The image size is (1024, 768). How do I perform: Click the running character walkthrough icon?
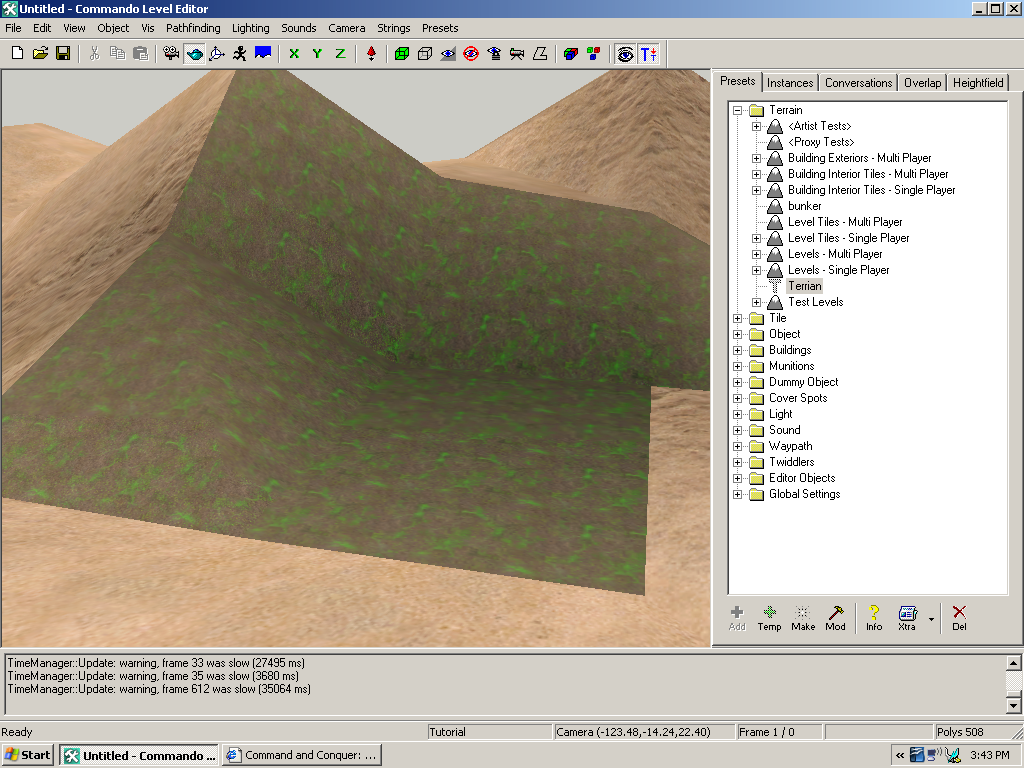click(x=240, y=53)
